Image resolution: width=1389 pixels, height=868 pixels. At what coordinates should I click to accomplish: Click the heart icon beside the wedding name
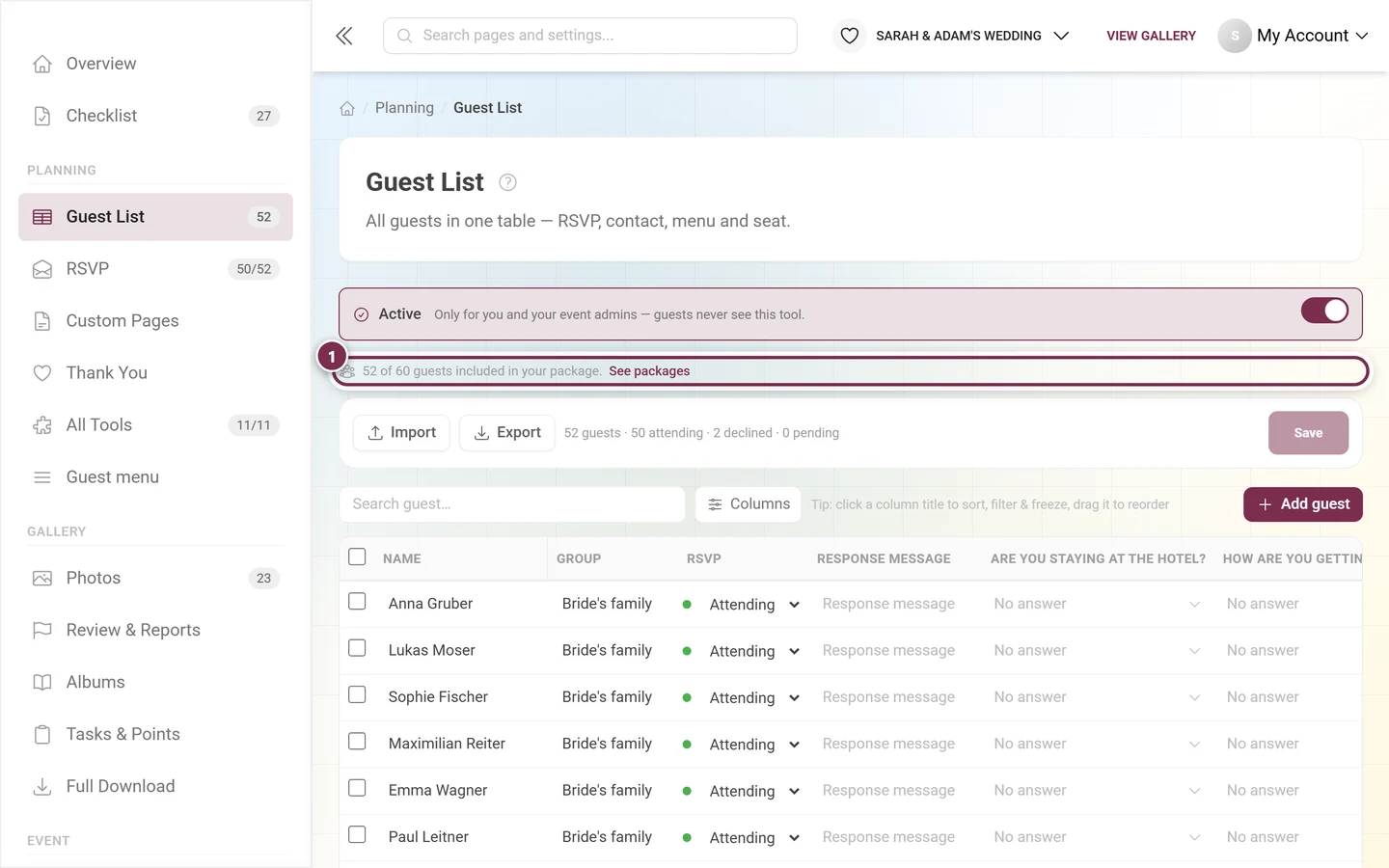point(849,36)
